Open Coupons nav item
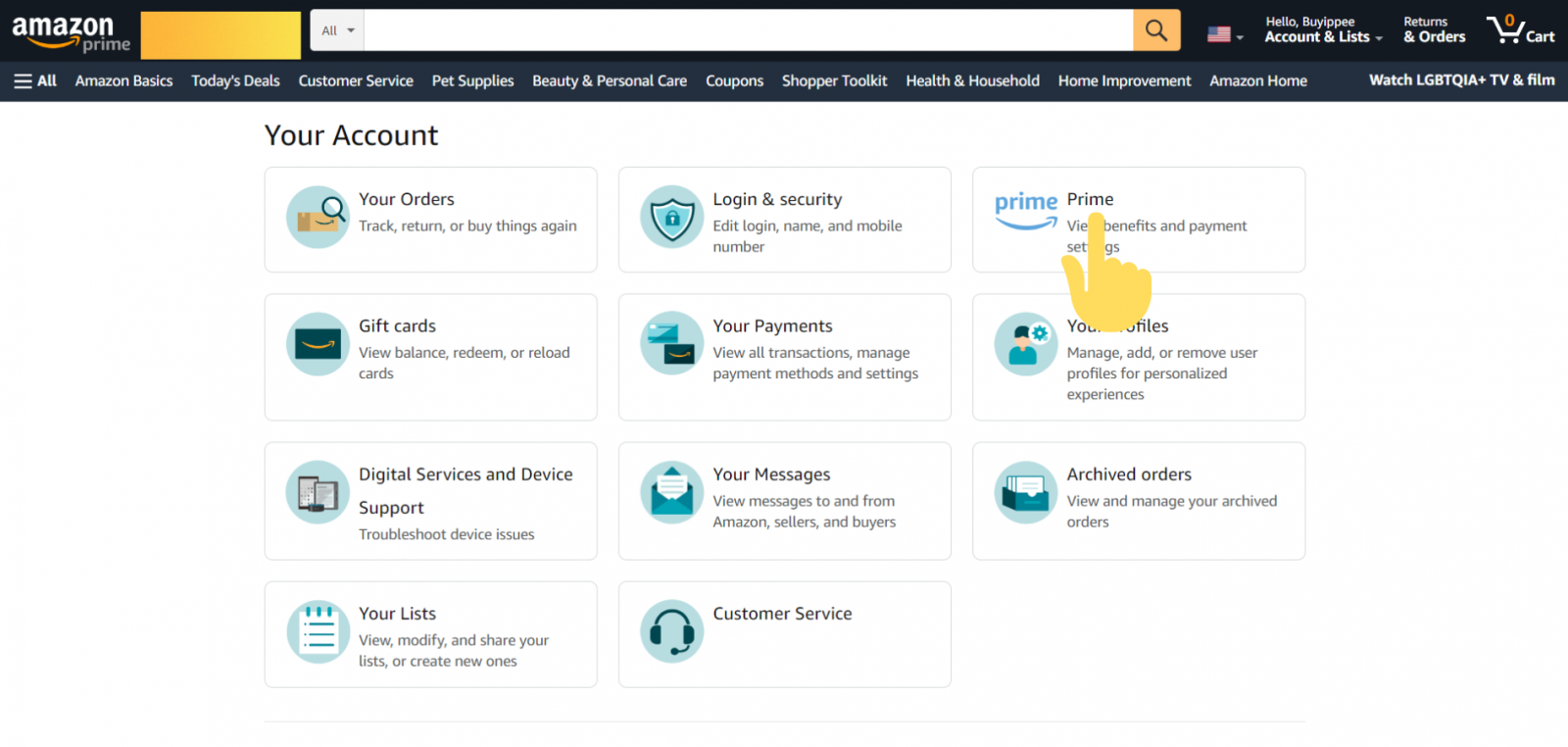 [734, 80]
